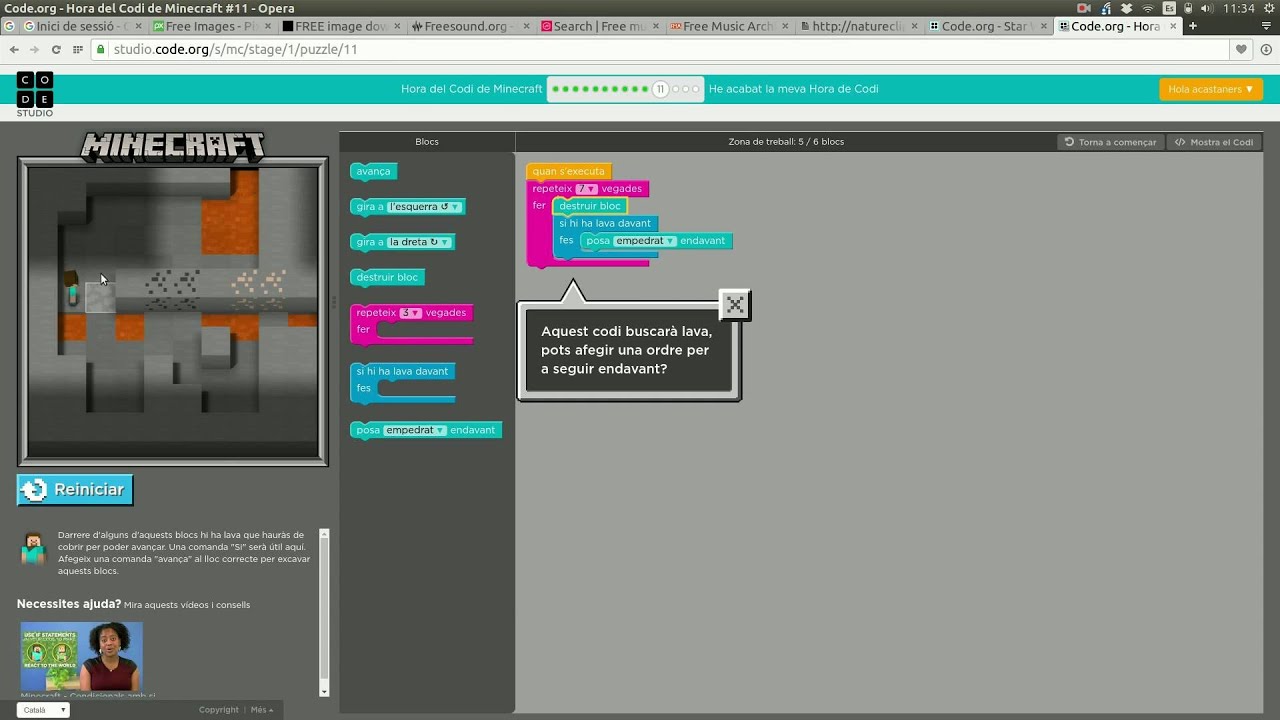Click the Es keyboard layout indicator
The image size is (1280, 720).
pyautogui.click(x=1169, y=8)
